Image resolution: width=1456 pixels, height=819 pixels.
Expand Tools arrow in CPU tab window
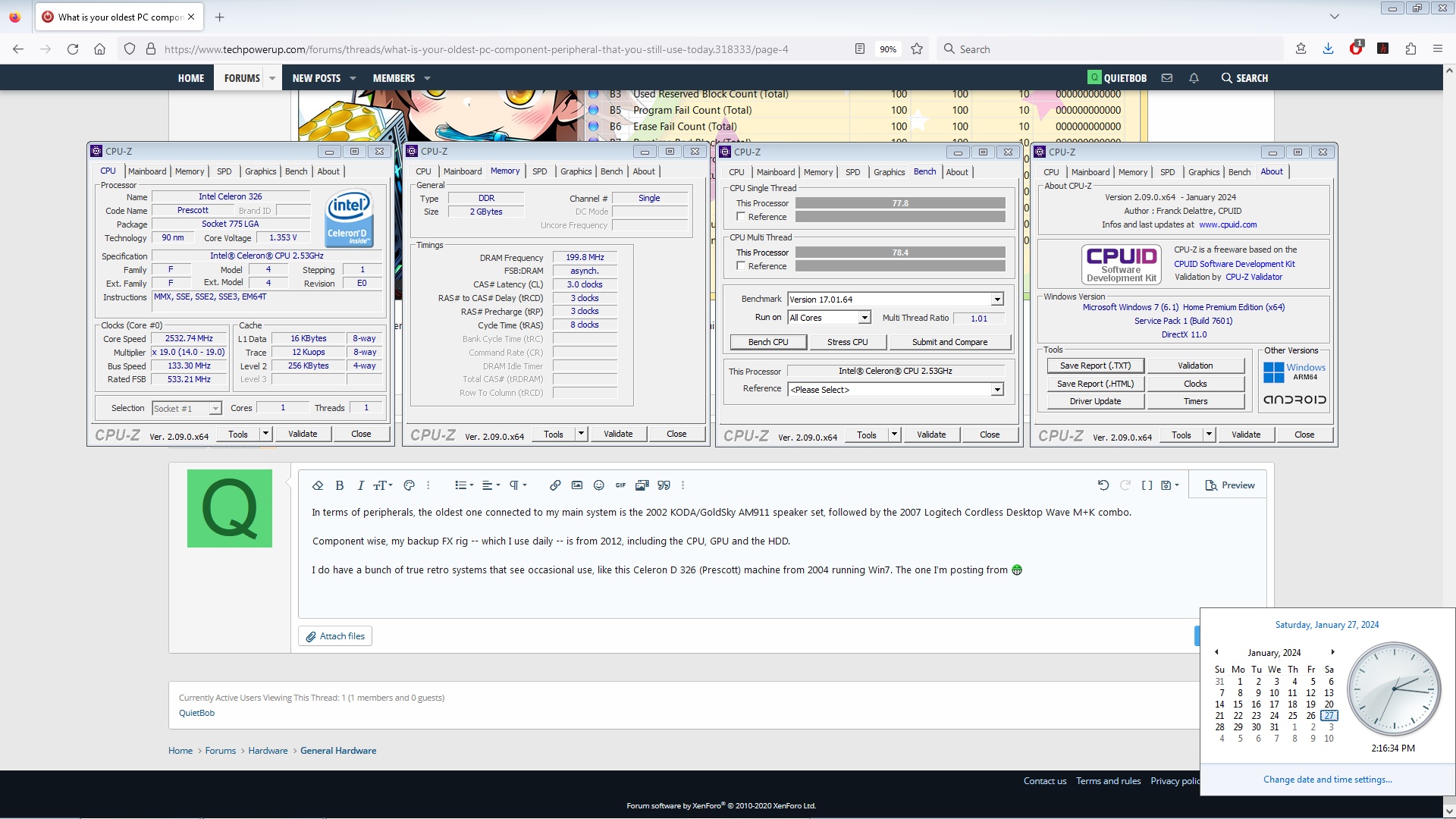pos(265,434)
